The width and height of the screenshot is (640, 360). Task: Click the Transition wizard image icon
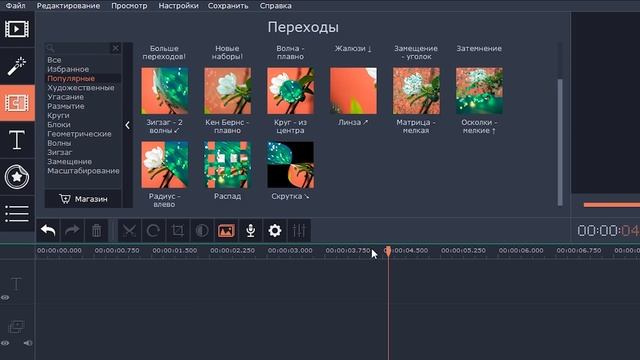click(226, 231)
